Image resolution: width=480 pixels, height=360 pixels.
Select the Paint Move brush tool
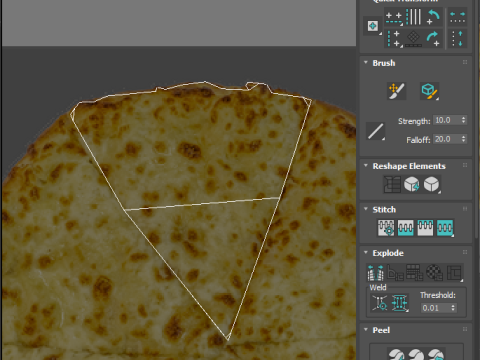(397, 91)
